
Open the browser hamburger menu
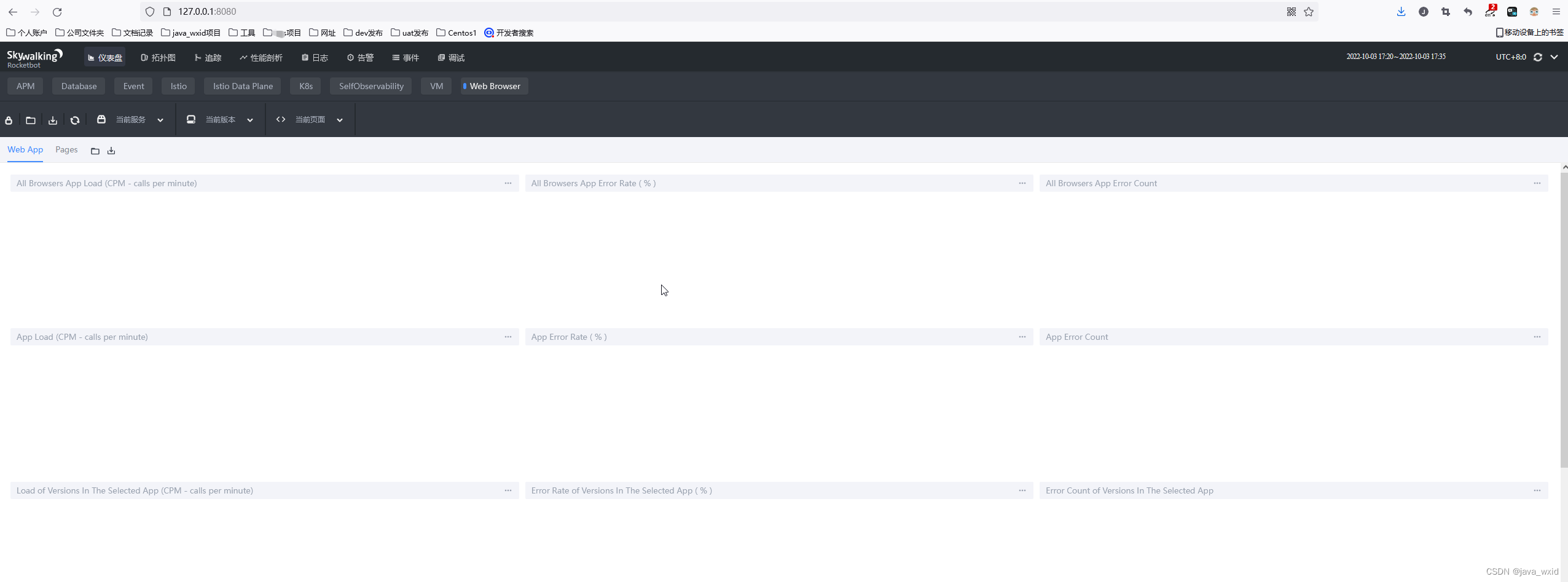point(1556,12)
